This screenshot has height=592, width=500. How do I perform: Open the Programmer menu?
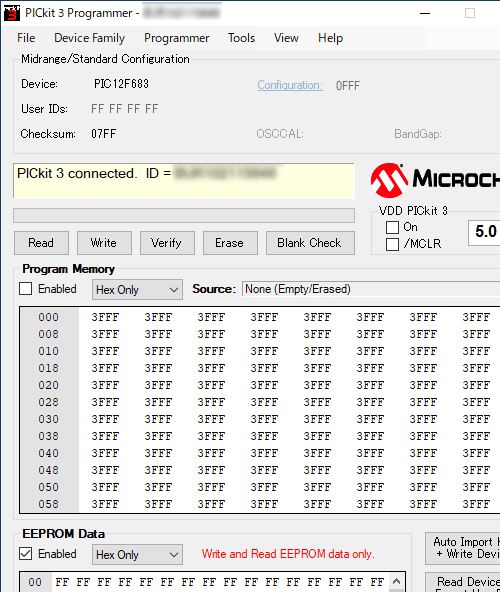click(x=176, y=38)
